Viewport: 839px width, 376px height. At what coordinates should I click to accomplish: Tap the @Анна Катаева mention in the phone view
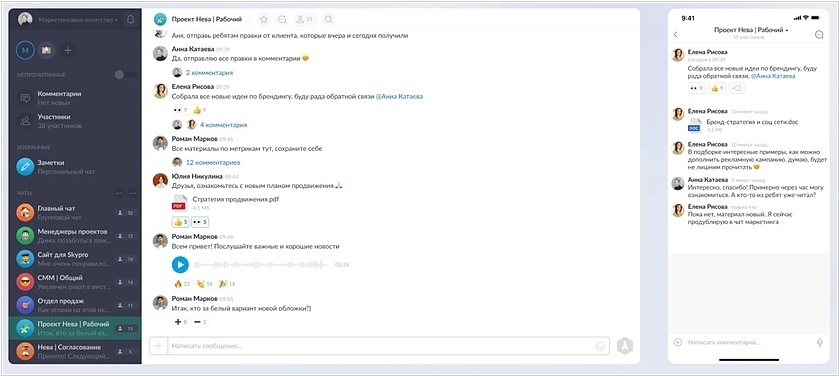[x=773, y=76]
